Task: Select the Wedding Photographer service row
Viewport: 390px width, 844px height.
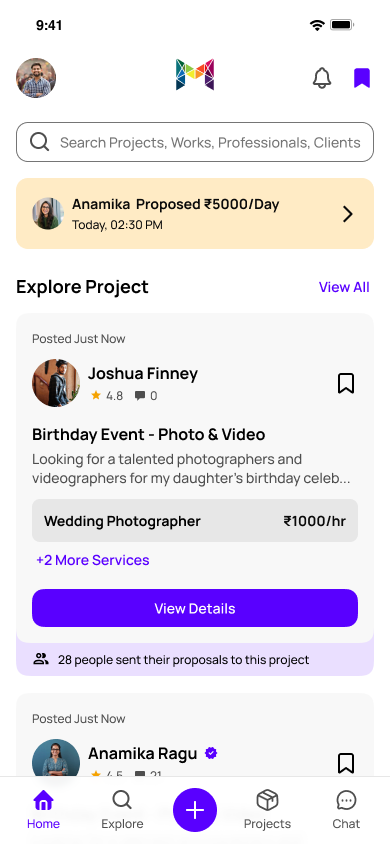Action: pos(195,521)
